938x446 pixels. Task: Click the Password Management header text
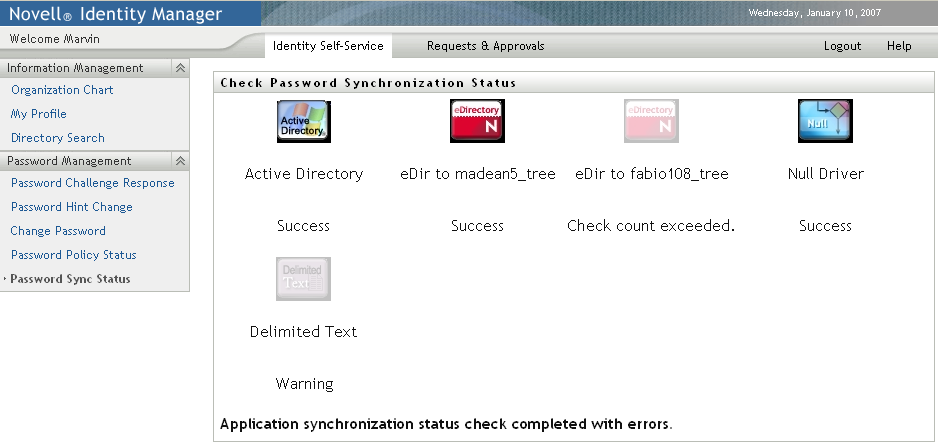pos(69,161)
